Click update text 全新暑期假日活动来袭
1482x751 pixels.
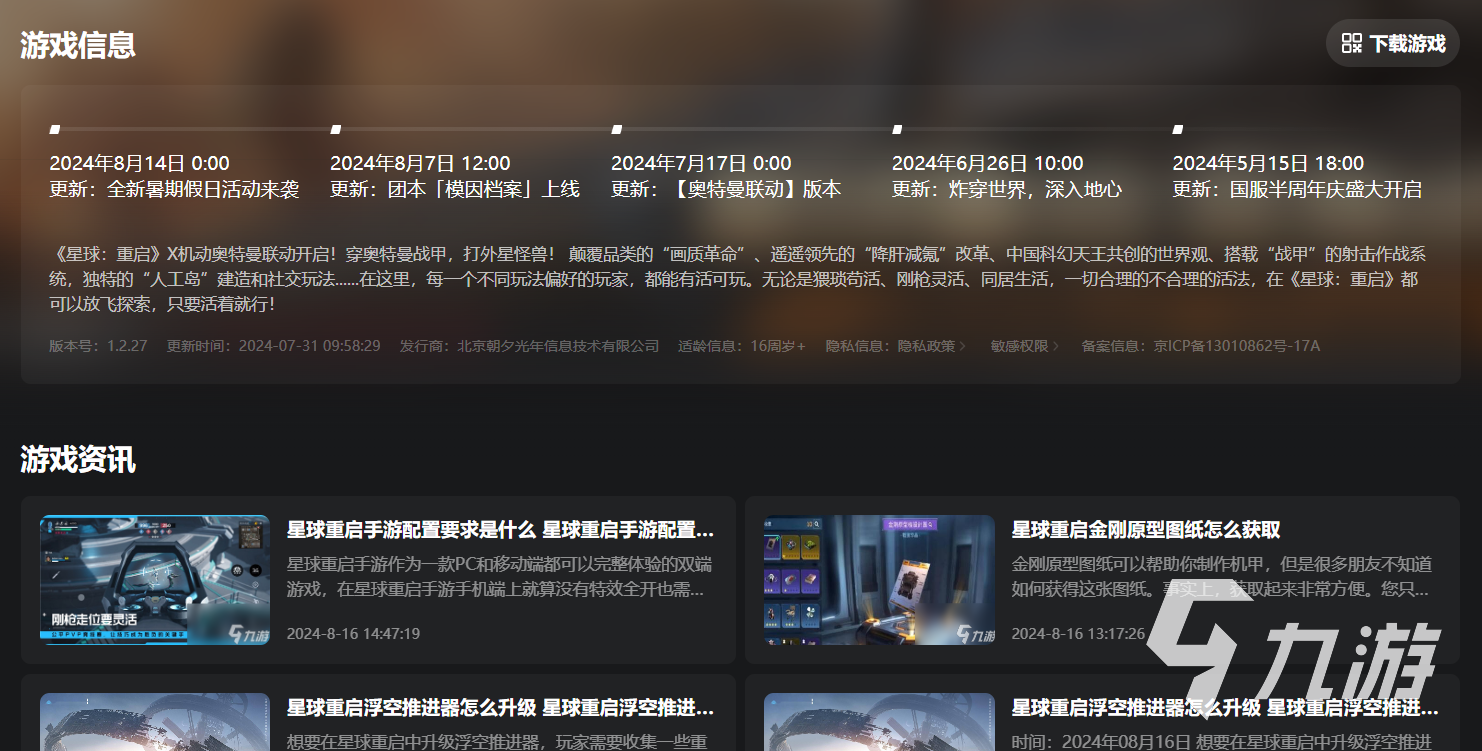pos(203,189)
